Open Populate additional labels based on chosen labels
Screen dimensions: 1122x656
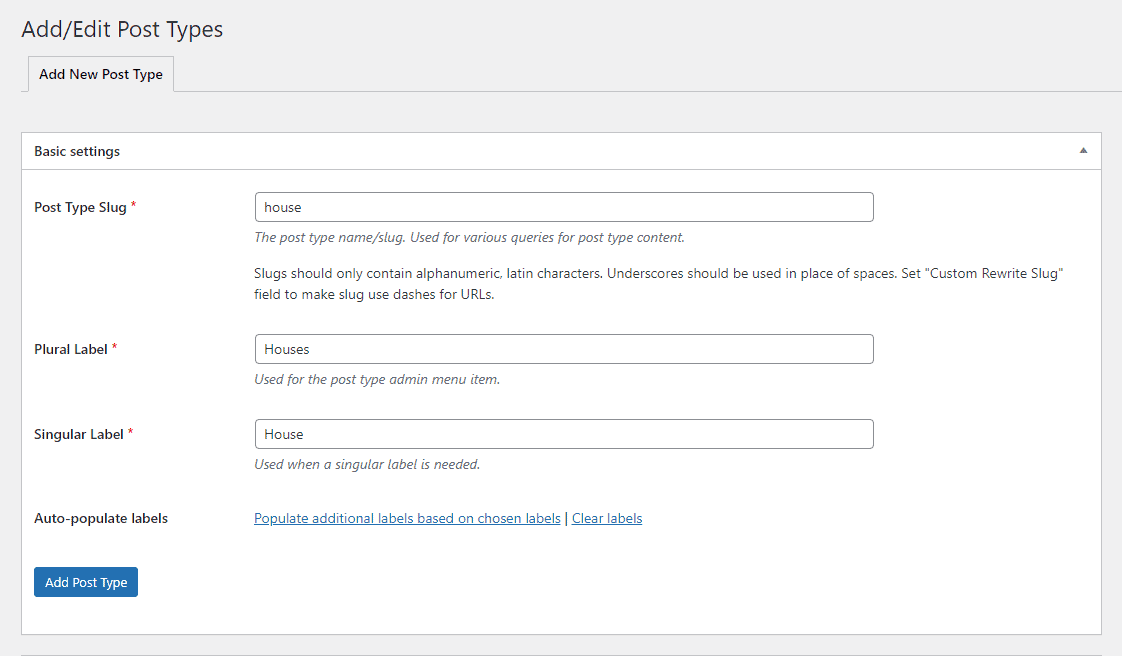coord(407,519)
